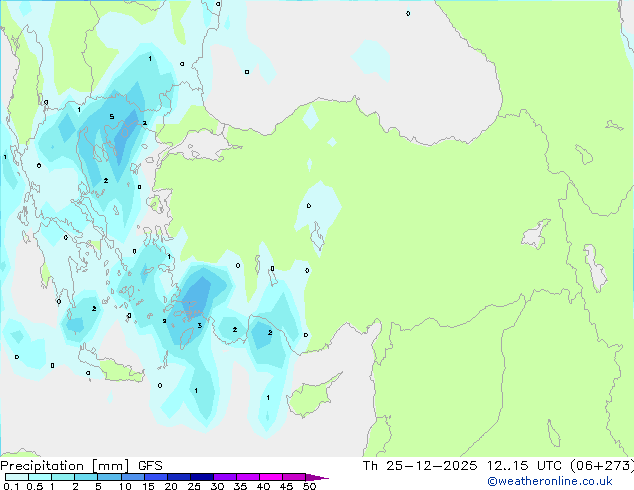This screenshot has width=634, height=490.
Task: Pick the 15–20 mm legend color swatch
Action: 156,477
